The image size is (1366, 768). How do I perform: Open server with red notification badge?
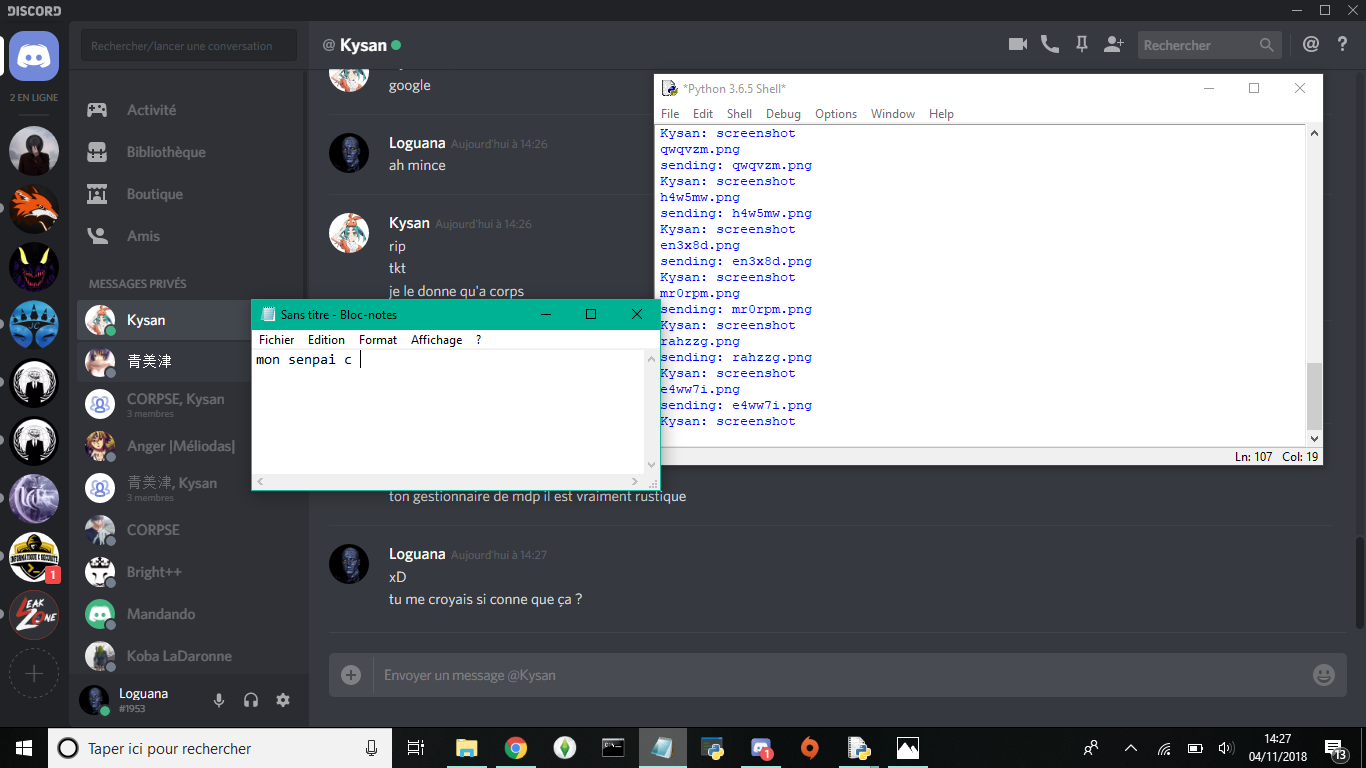click(34, 557)
